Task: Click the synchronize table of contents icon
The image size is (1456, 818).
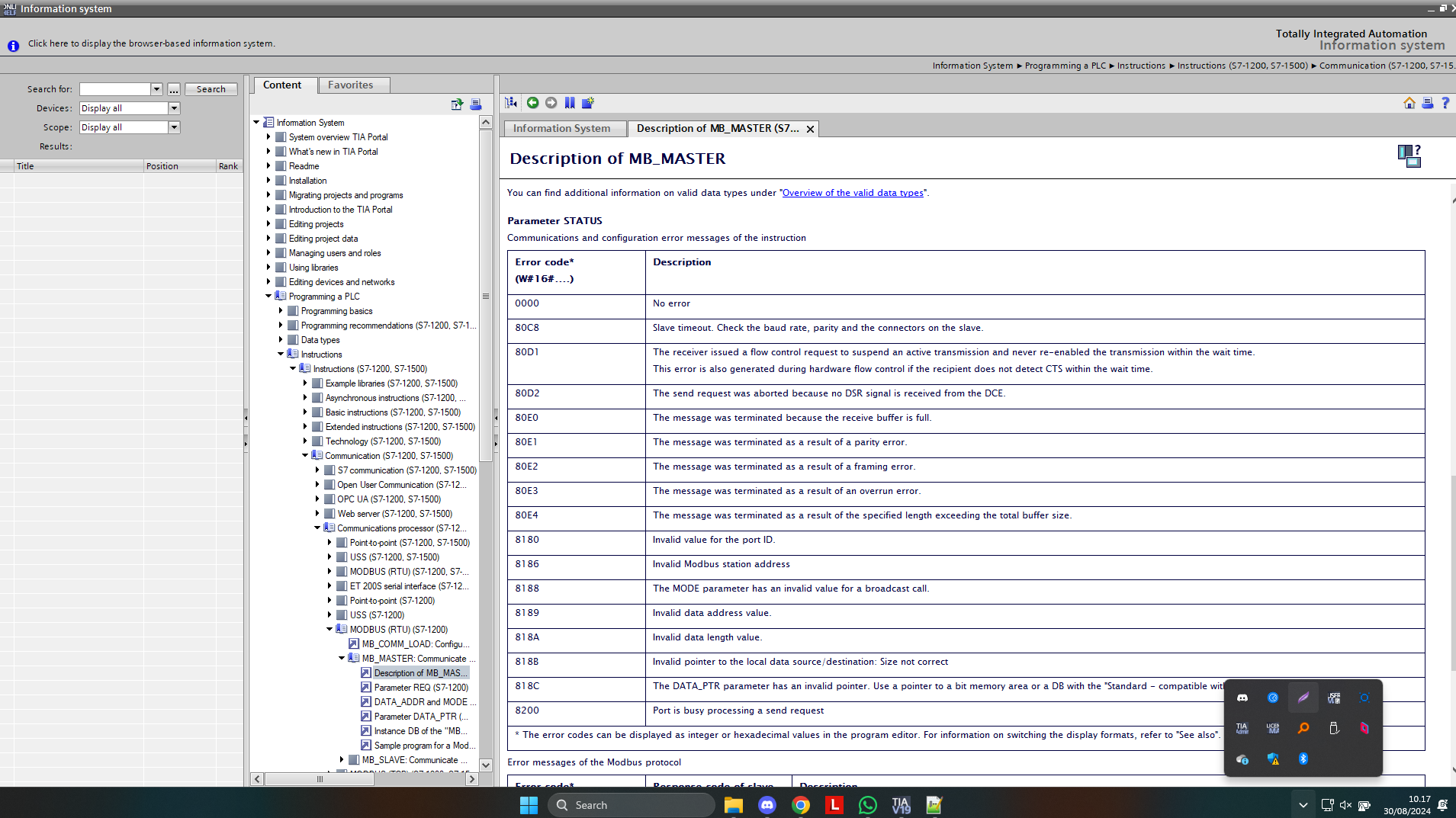Action: (511, 102)
